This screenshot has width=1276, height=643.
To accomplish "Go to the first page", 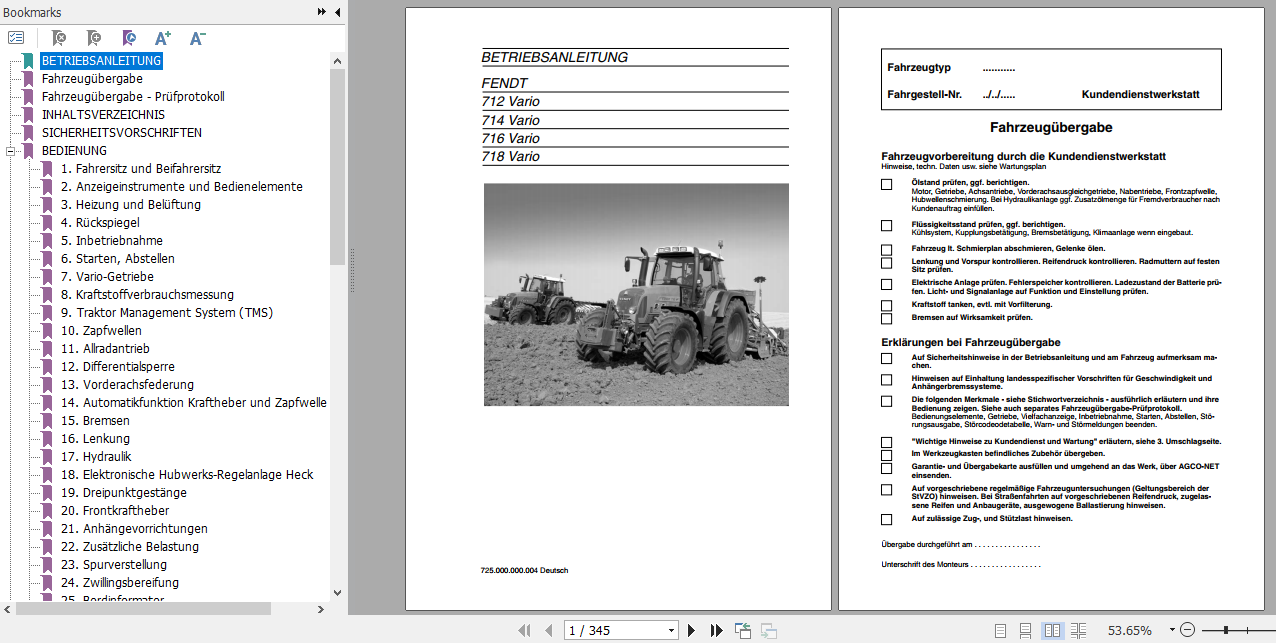I will (x=524, y=630).
